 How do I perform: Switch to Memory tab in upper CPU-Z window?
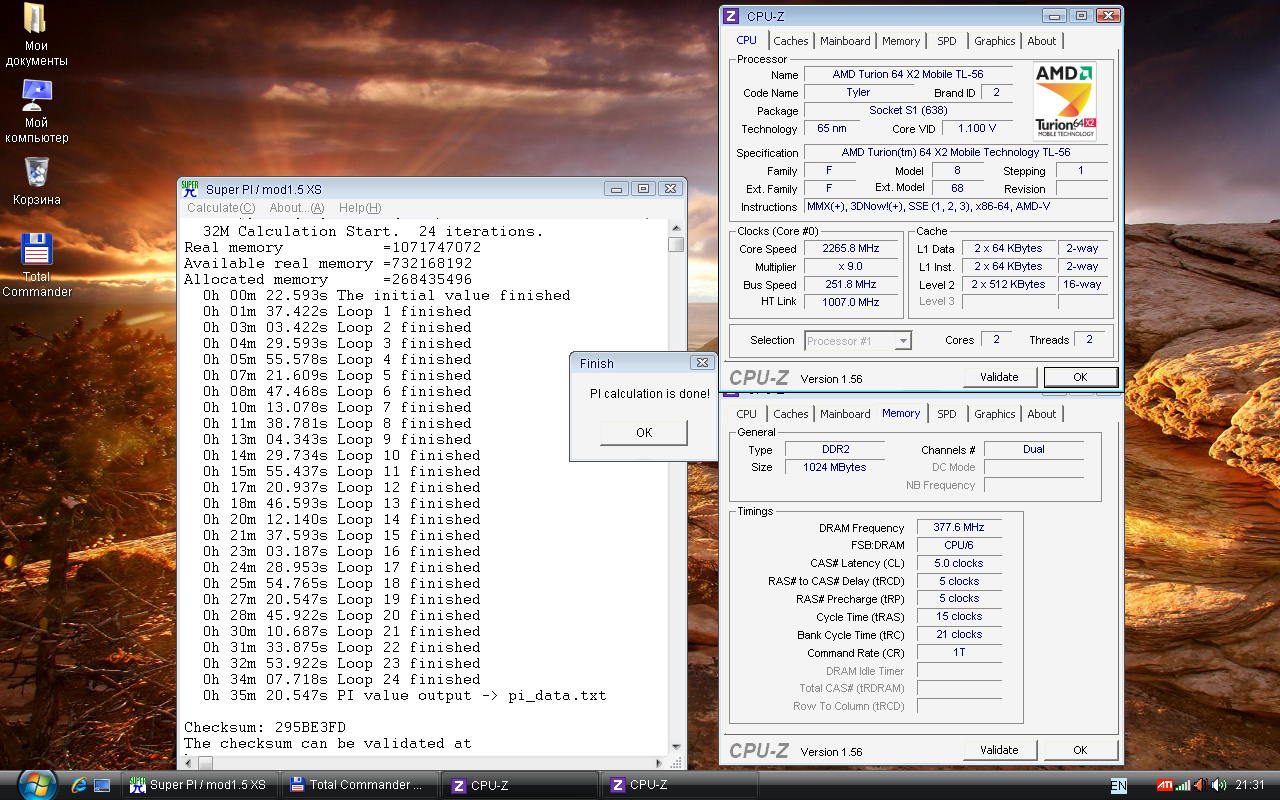click(901, 41)
